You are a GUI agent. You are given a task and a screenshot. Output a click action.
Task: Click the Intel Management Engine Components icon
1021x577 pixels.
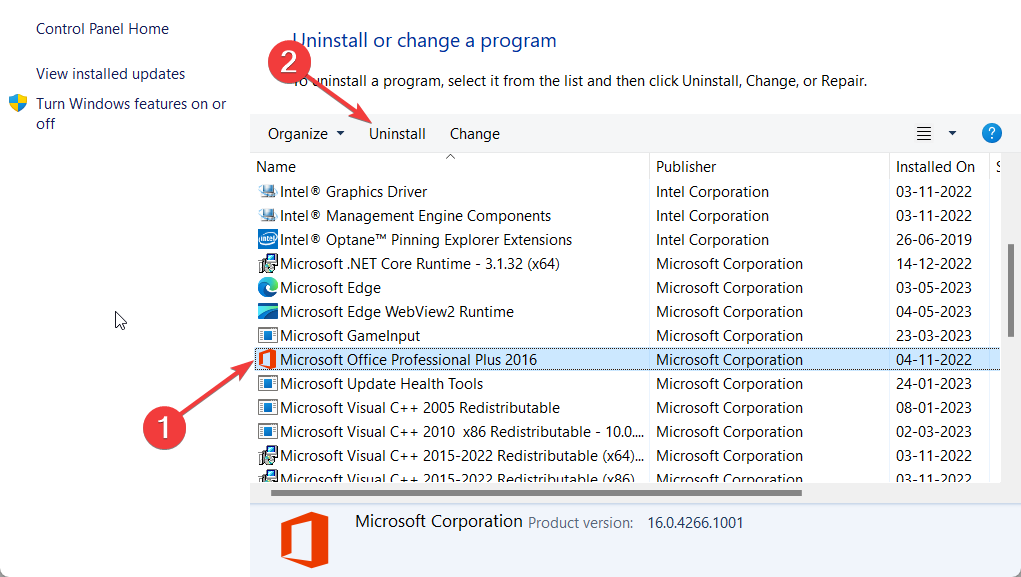click(x=268, y=216)
